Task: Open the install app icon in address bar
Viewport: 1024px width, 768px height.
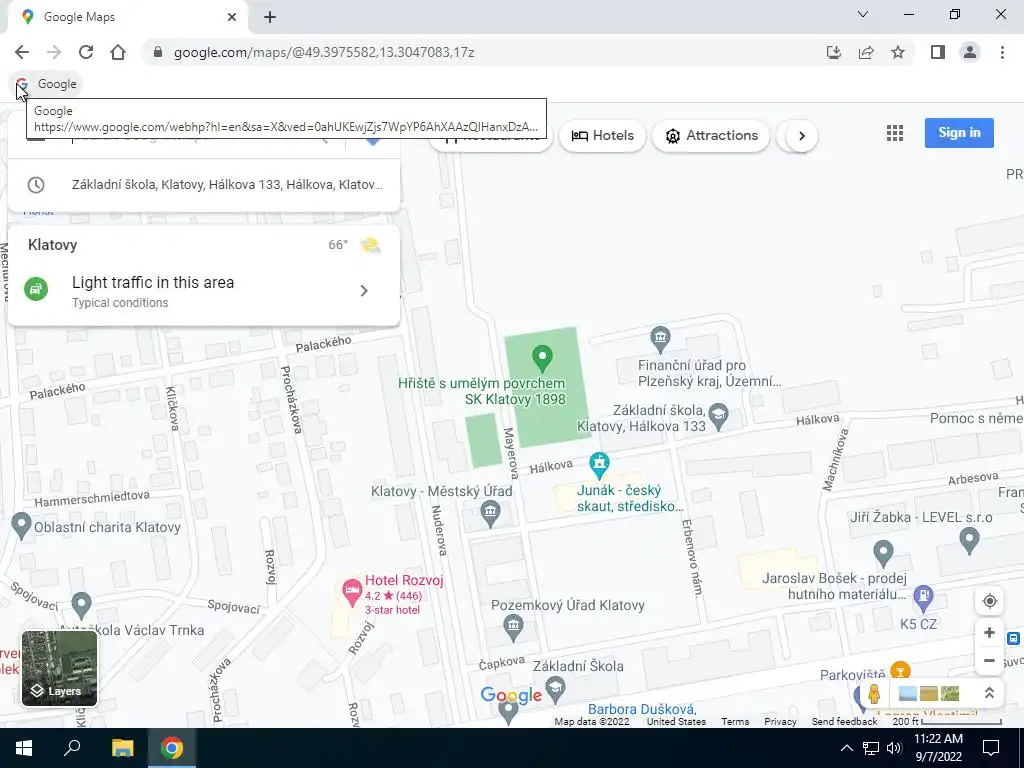Action: [834, 52]
